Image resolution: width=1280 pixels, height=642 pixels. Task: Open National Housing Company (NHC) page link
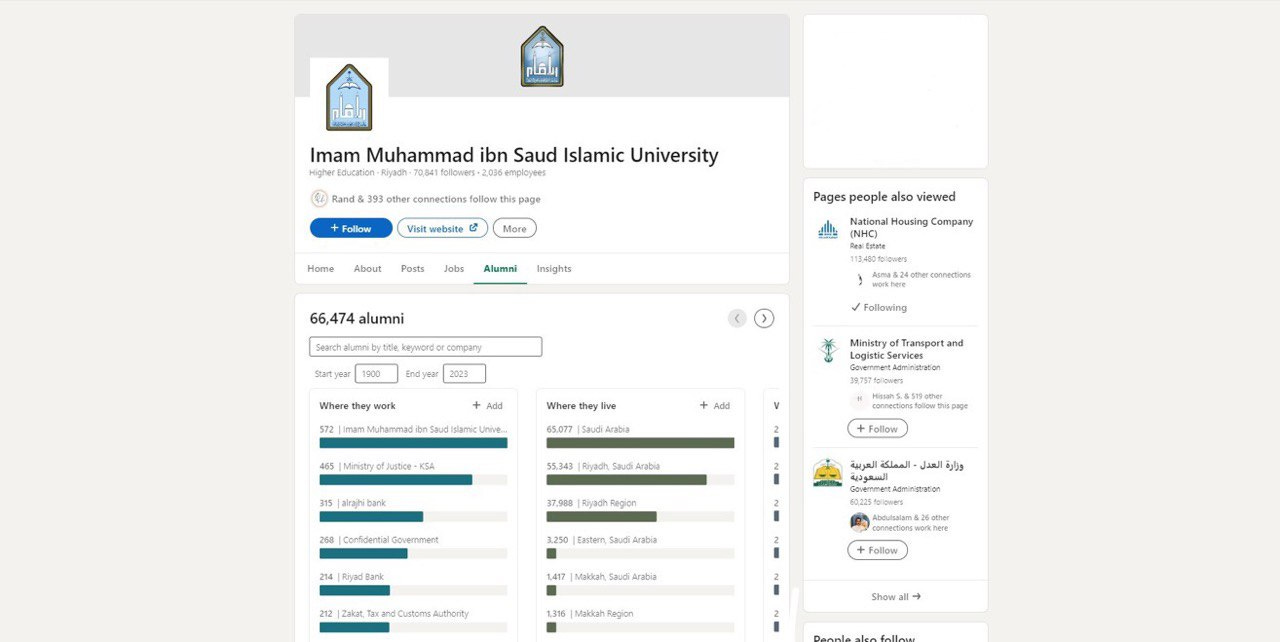pyautogui.click(x=911, y=228)
